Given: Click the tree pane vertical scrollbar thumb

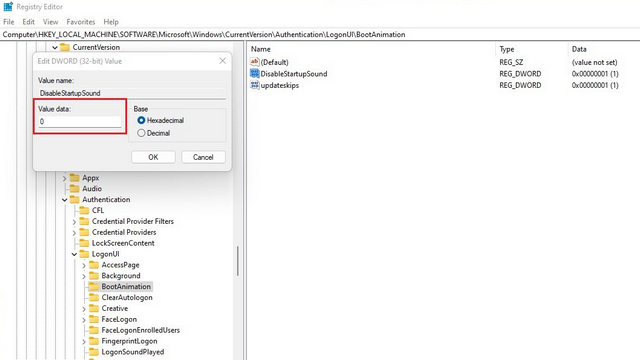Looking at the screenshot, I should pyautogui.click(x=237, y=261).
